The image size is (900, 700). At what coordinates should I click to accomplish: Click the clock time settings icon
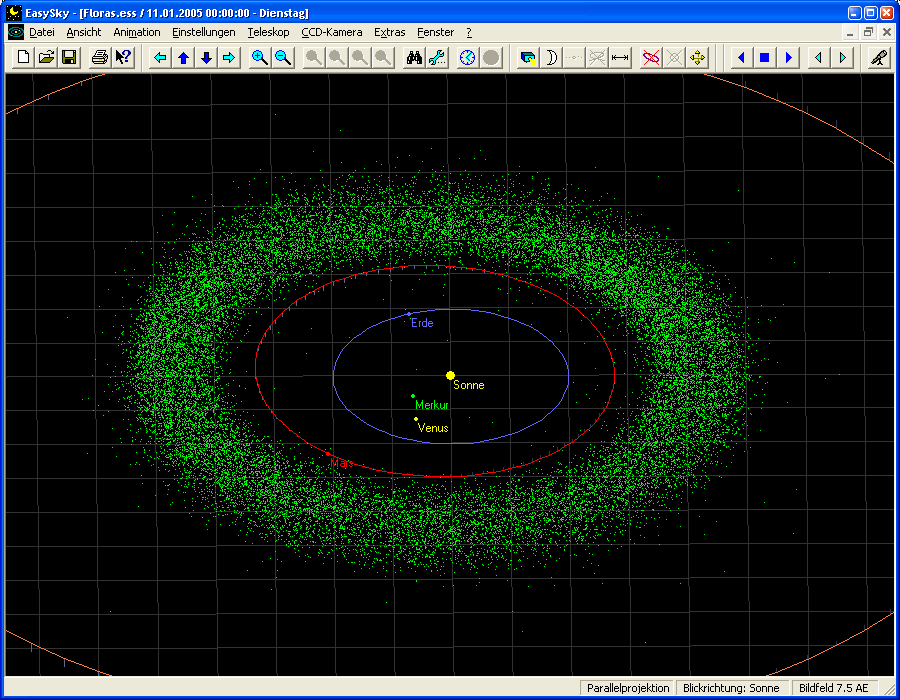coord(467,58)
